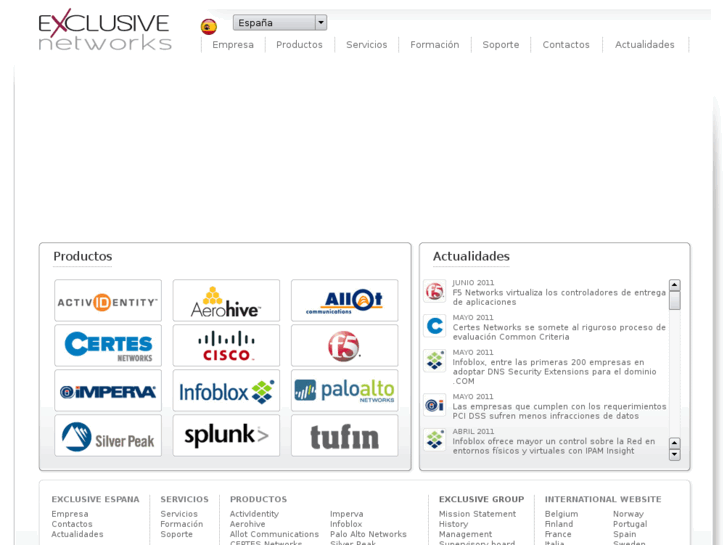Open the España country dropdown

[280, 22]
